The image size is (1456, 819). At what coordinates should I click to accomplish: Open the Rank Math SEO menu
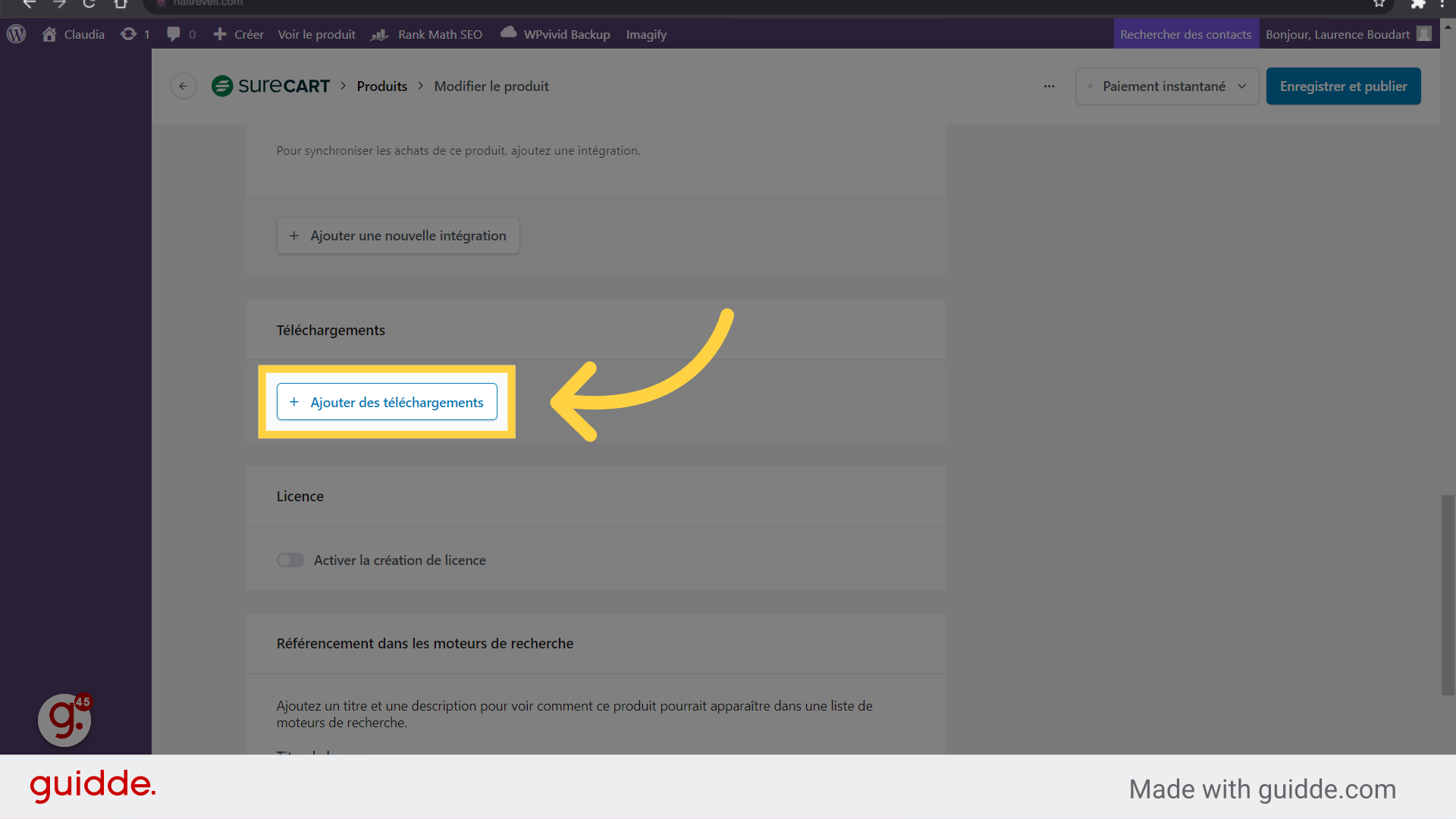(x=426, y=34)
